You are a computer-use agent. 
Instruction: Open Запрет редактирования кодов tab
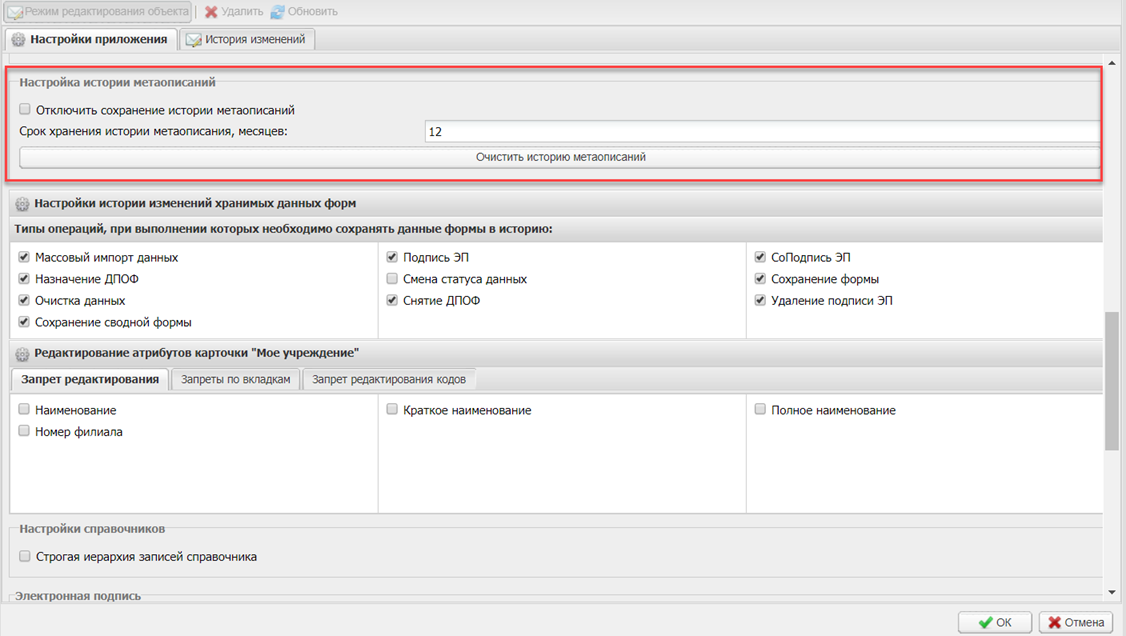tap(389, 380)
